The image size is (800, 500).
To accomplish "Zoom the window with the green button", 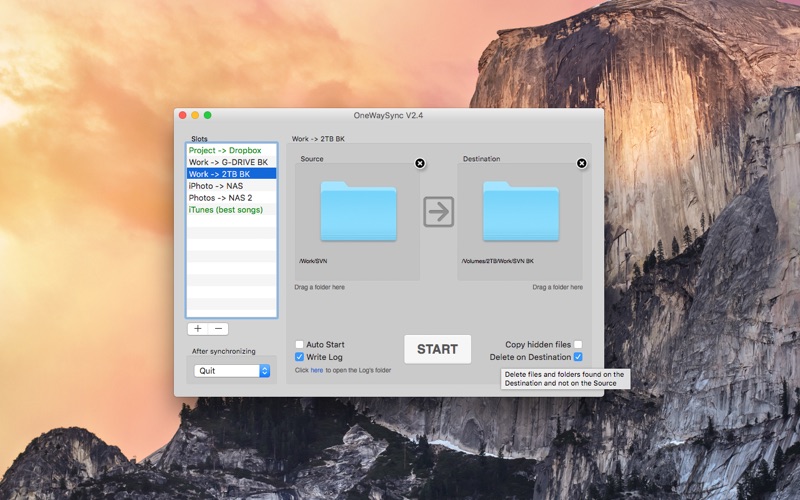I will (x=208, y=115).
